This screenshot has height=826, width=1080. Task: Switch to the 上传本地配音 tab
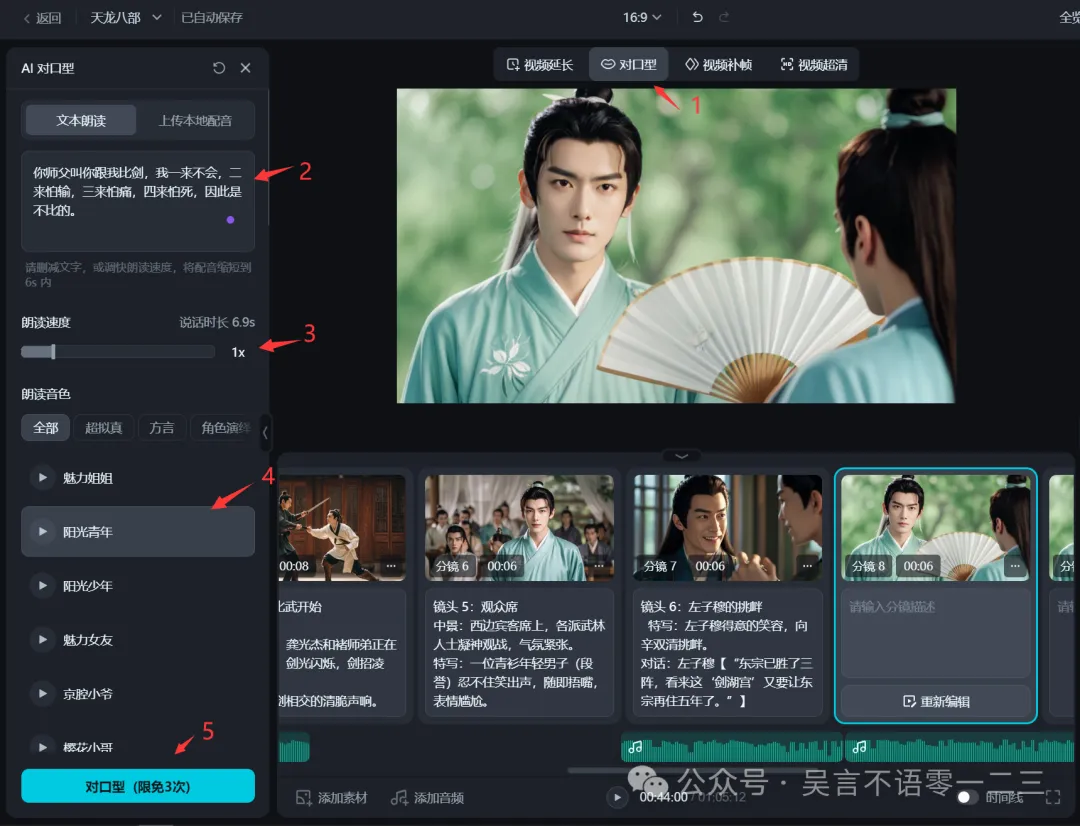coord(195,121)
